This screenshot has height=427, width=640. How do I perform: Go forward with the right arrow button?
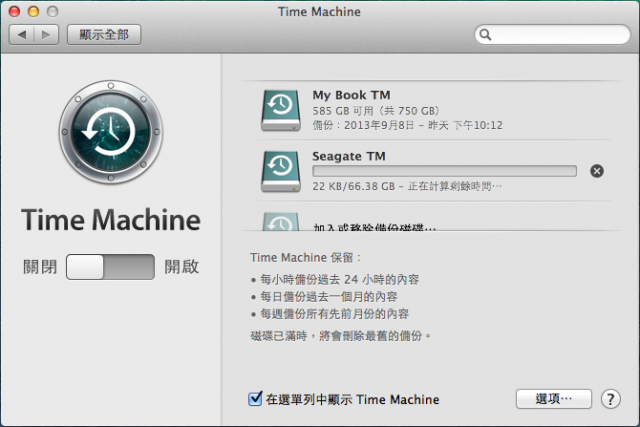pos(46,35)
